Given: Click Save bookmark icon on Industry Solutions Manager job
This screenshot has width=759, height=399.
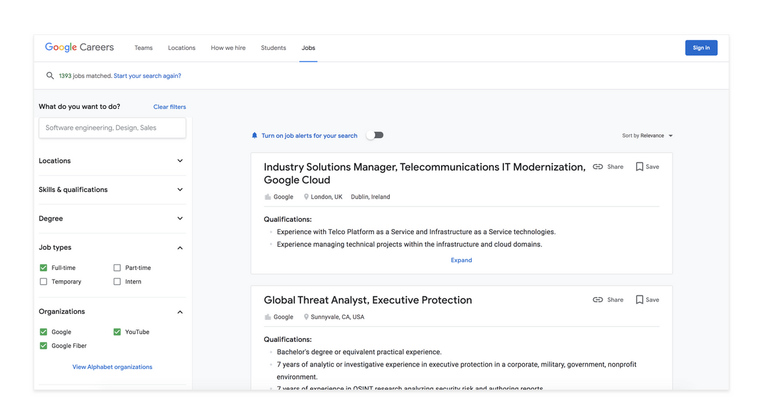Looking at the screenshot, I should (x=639, y=167).
